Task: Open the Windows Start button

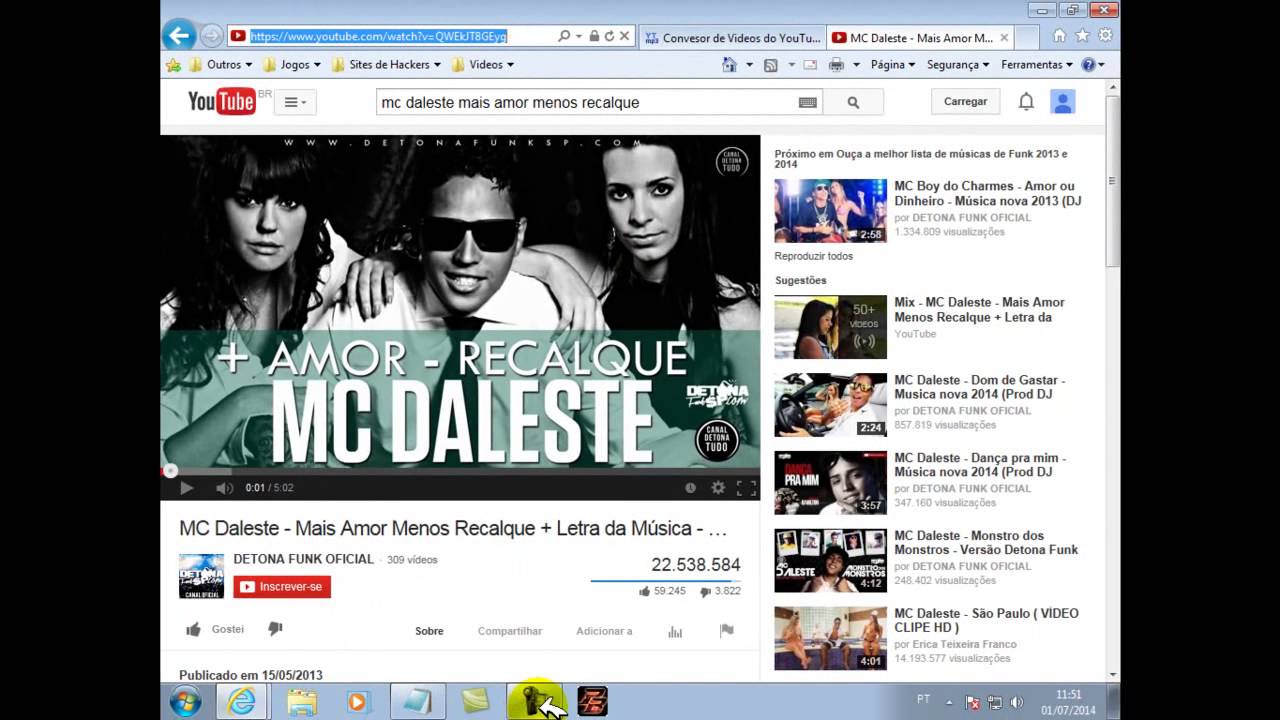Action: coord(186,702)
